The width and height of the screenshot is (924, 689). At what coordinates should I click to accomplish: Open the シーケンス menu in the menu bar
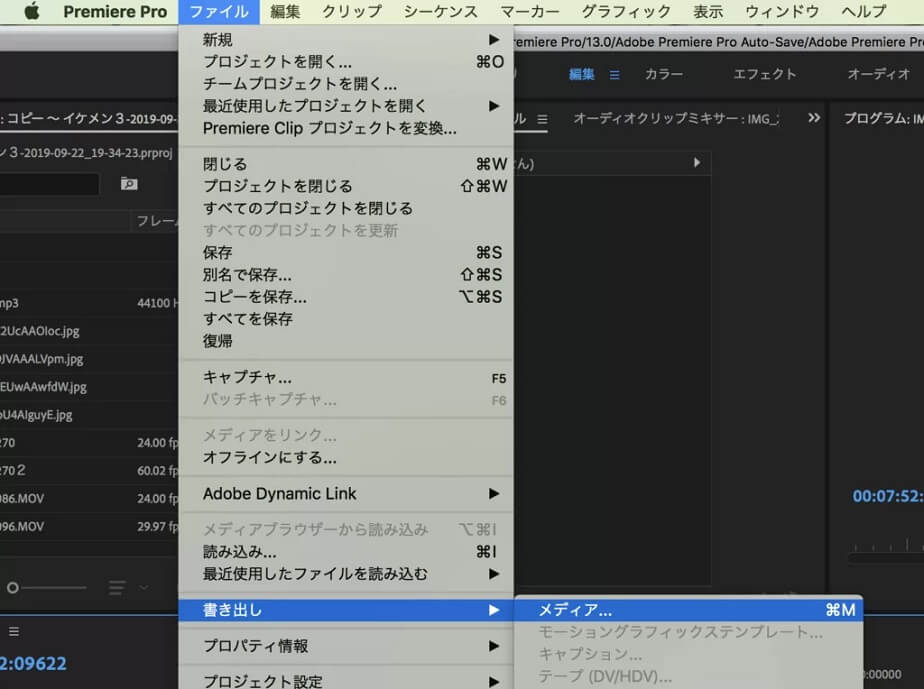click(x=441, y=12)
